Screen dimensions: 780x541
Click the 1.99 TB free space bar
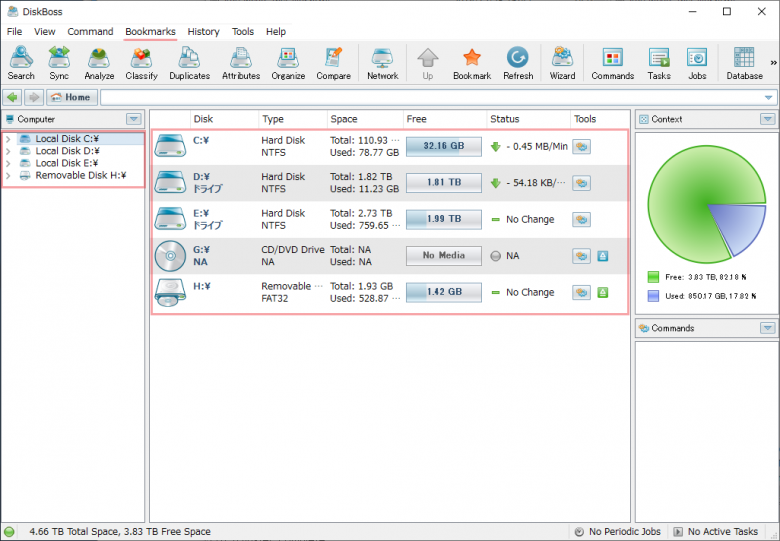click(x=444, y=219)
